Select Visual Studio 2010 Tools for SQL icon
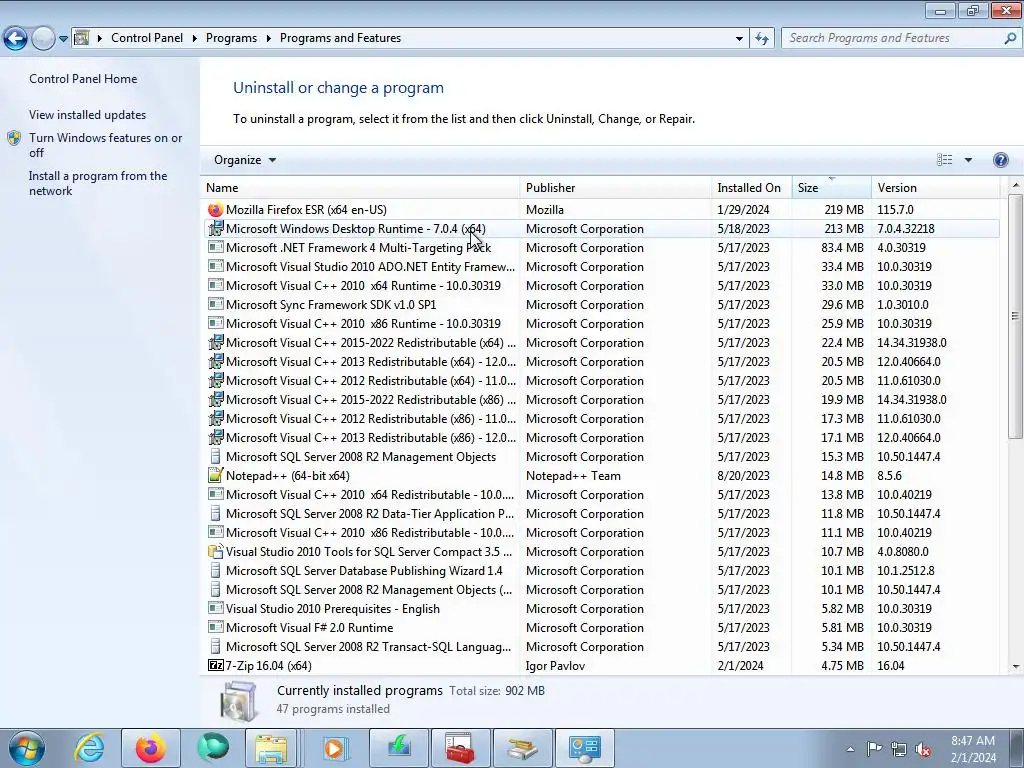The height and width of the screenshot is (768, 1024). 215,551
